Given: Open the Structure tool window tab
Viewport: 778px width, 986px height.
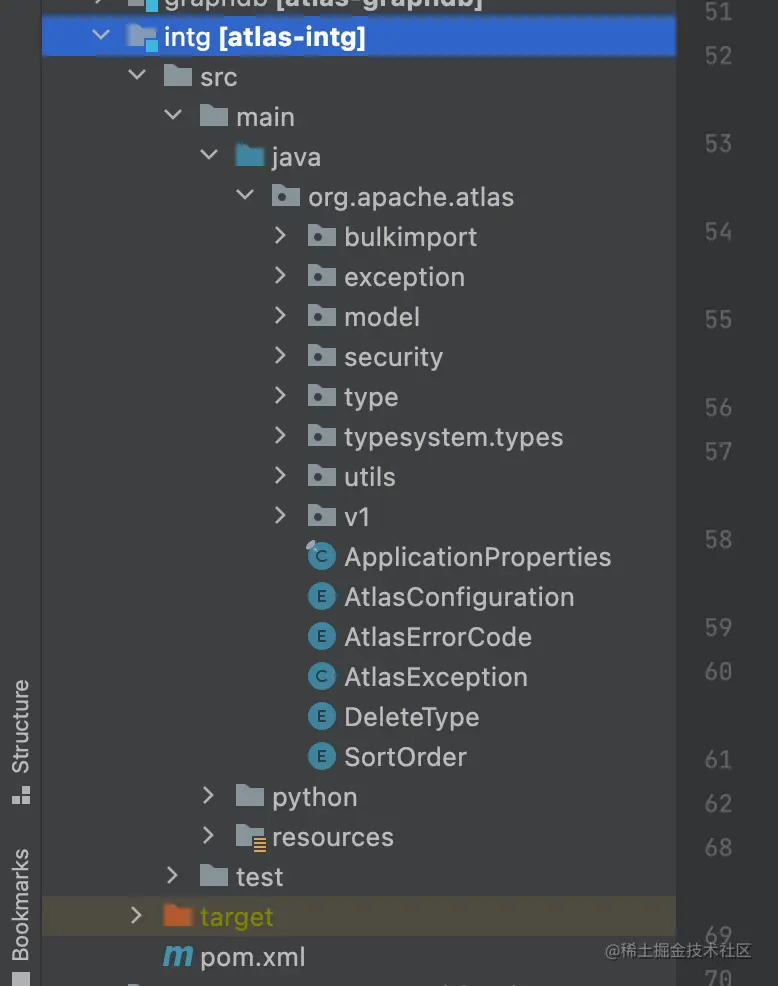Looking at the screenshot, I should (x=20, y=741).
